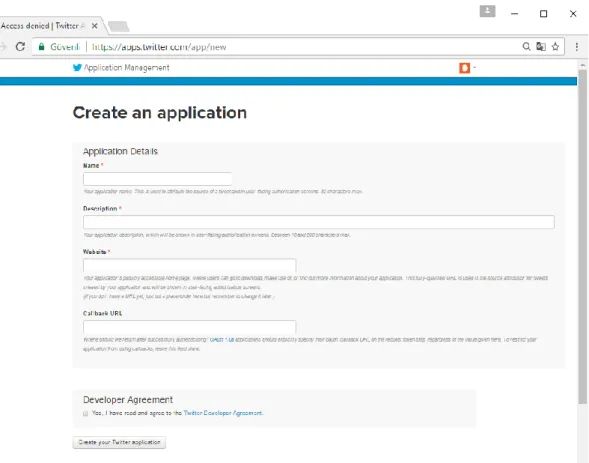Image resolution: width=589 pixels, height=463 pixels.
Task: Open the OAuth 1.0a link
Action: [222, 339]
